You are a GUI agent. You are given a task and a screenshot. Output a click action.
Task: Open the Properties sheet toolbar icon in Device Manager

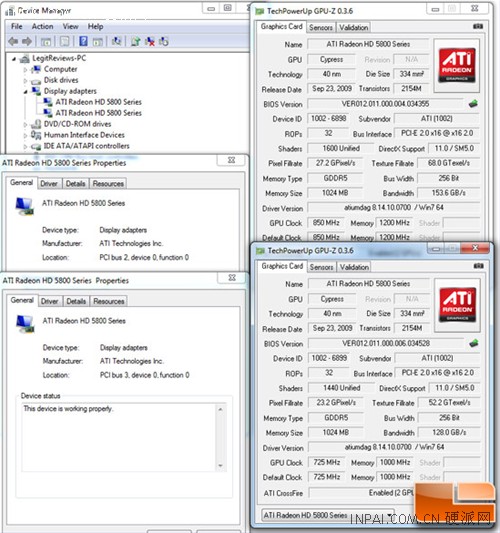(65, 41)
